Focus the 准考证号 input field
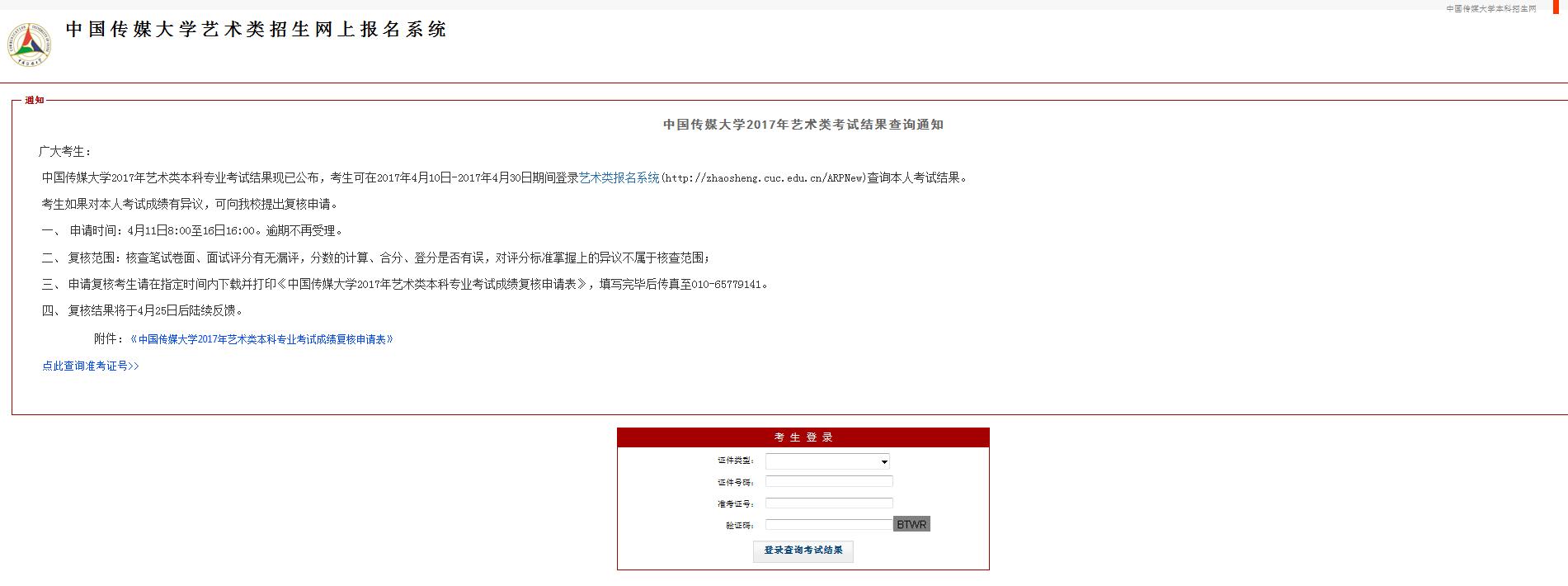Viewport: 1568px width, 586px height. (x=829, y=503)
